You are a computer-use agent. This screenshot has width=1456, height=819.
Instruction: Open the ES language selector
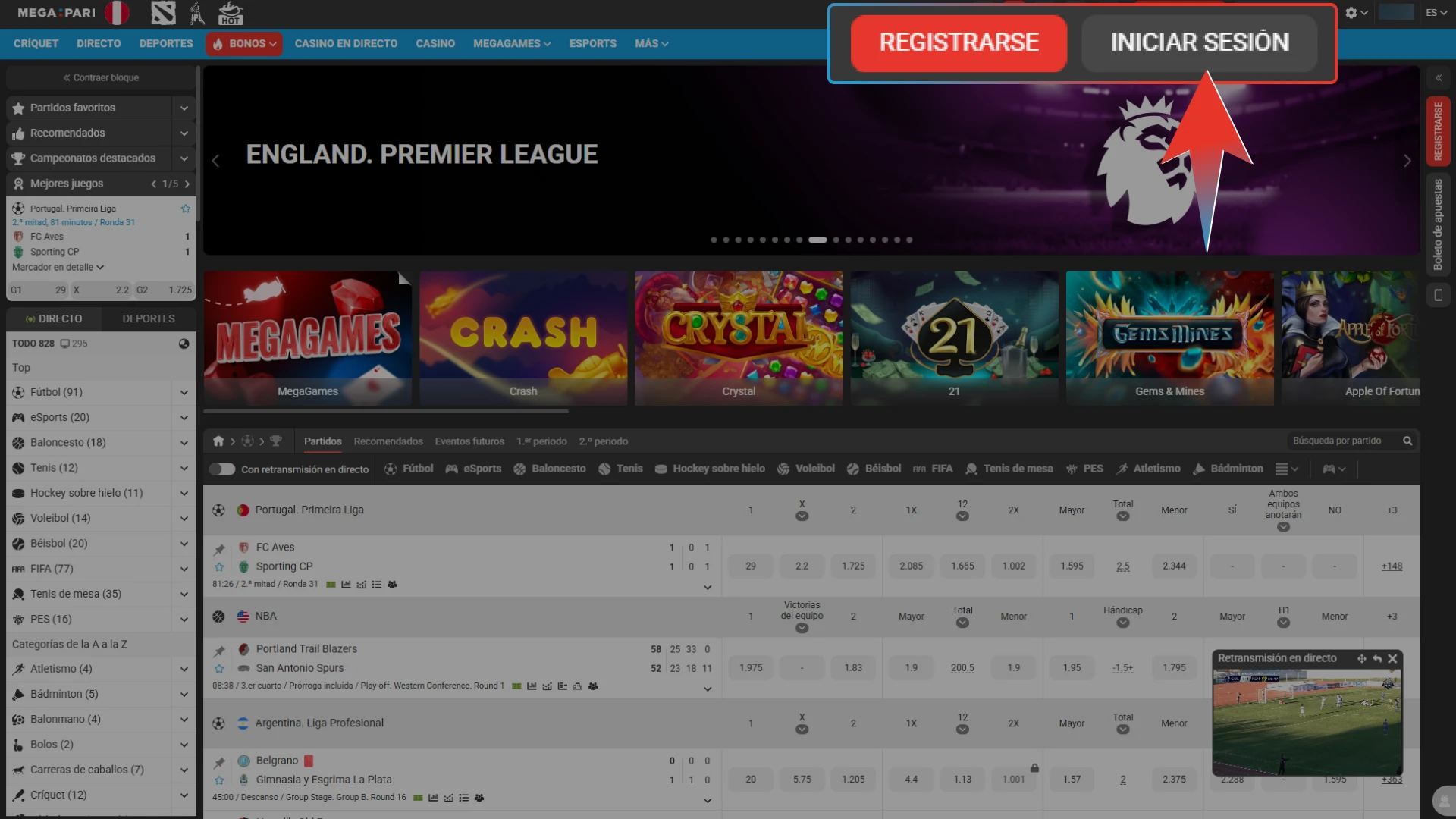[1436, 13]
